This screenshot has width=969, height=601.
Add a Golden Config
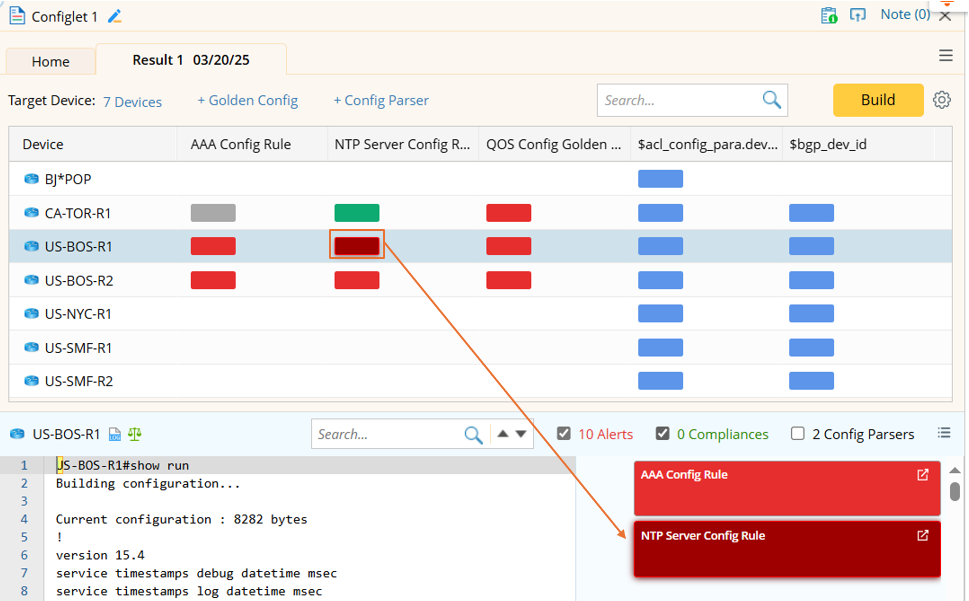coord(247,100)
